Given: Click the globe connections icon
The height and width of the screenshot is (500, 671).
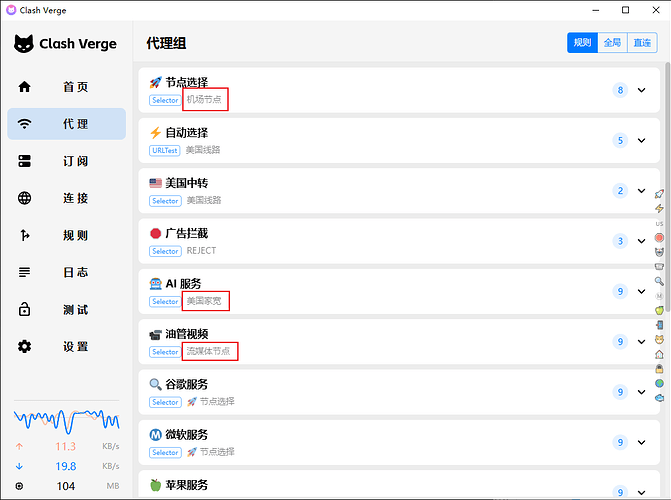Looking at the screenshot, I should point(24,198).
